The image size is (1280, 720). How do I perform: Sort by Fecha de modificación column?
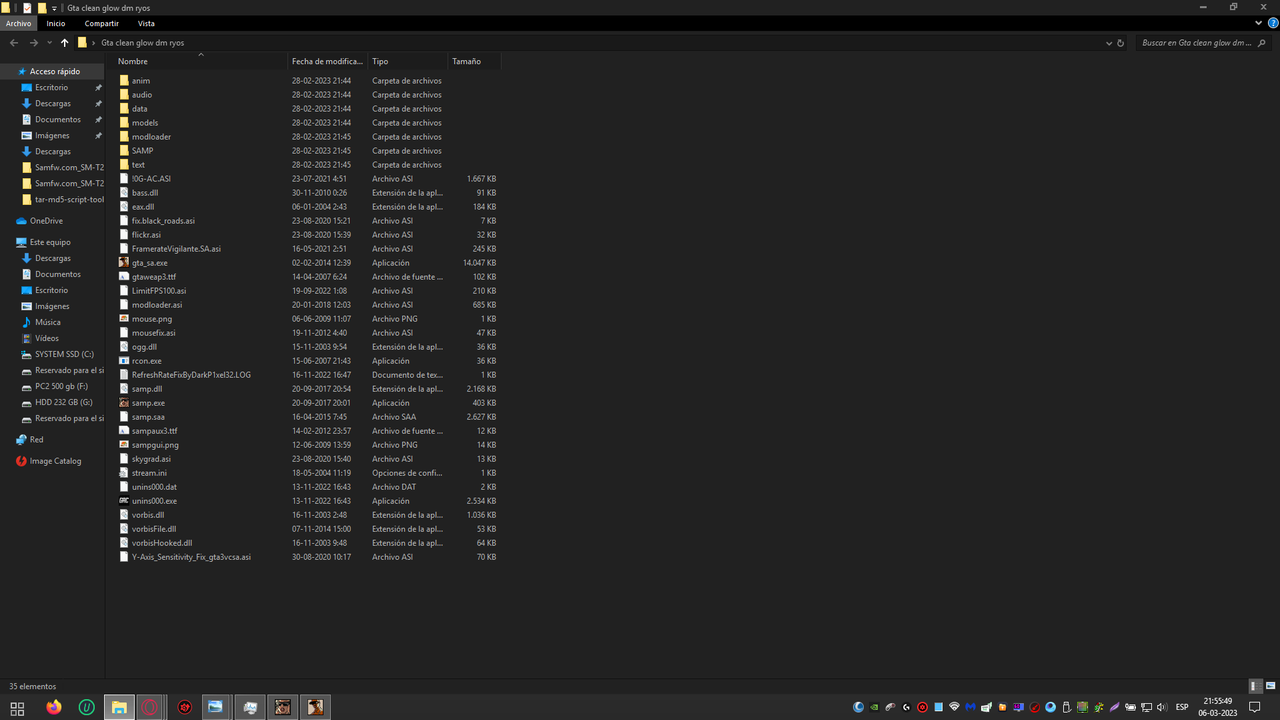328,62
